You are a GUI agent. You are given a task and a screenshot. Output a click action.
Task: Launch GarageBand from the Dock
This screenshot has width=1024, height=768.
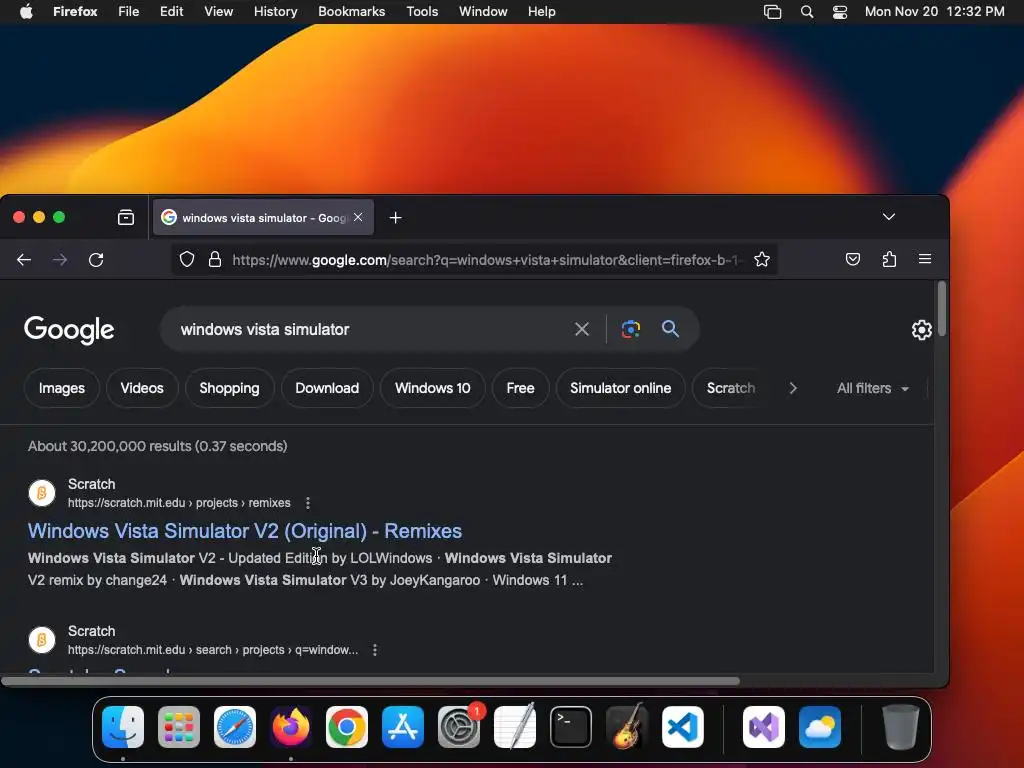626,727
